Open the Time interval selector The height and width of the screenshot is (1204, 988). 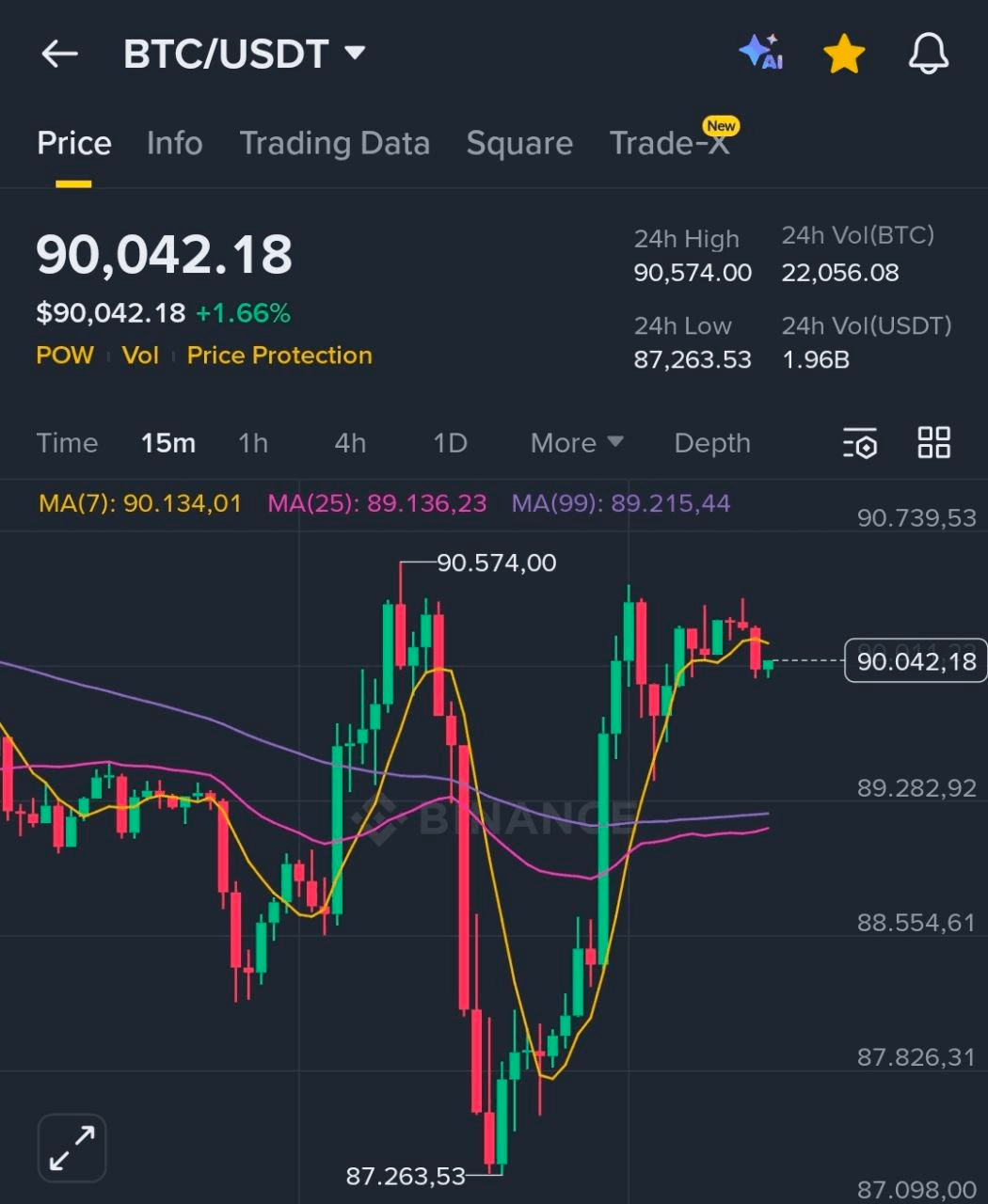click(x=67, y=442)
